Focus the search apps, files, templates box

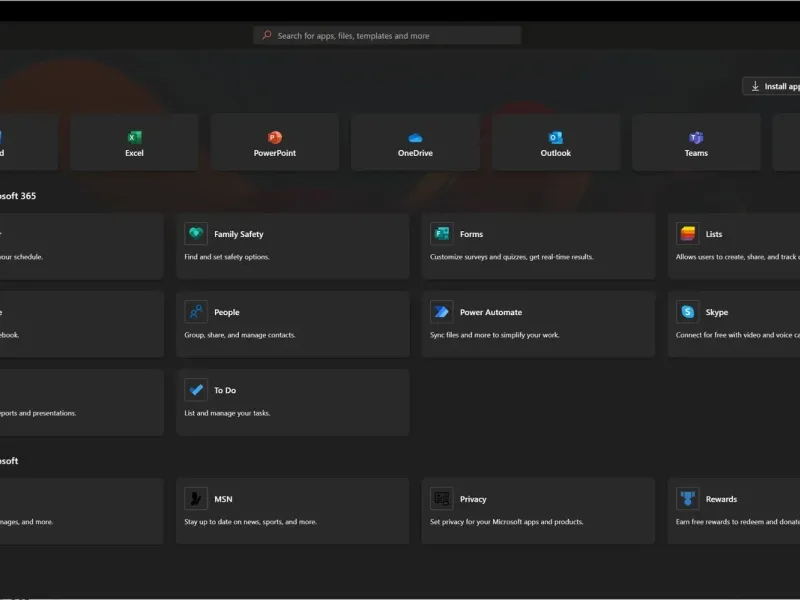tap(387, 35)
